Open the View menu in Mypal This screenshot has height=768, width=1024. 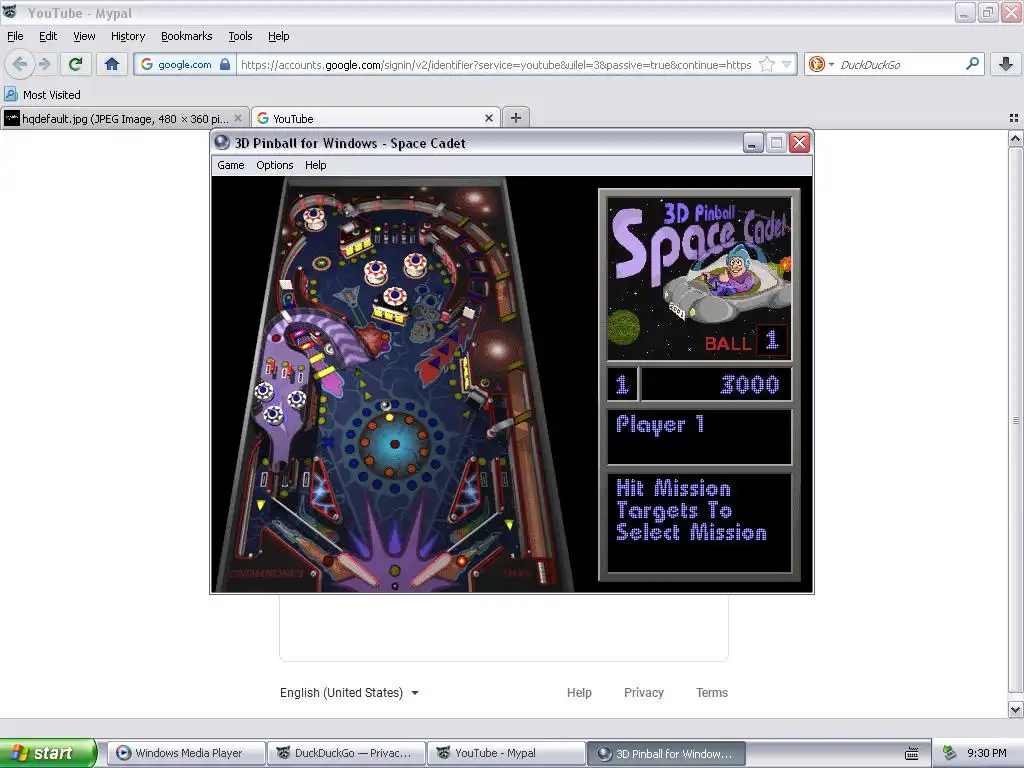point(84,36)
